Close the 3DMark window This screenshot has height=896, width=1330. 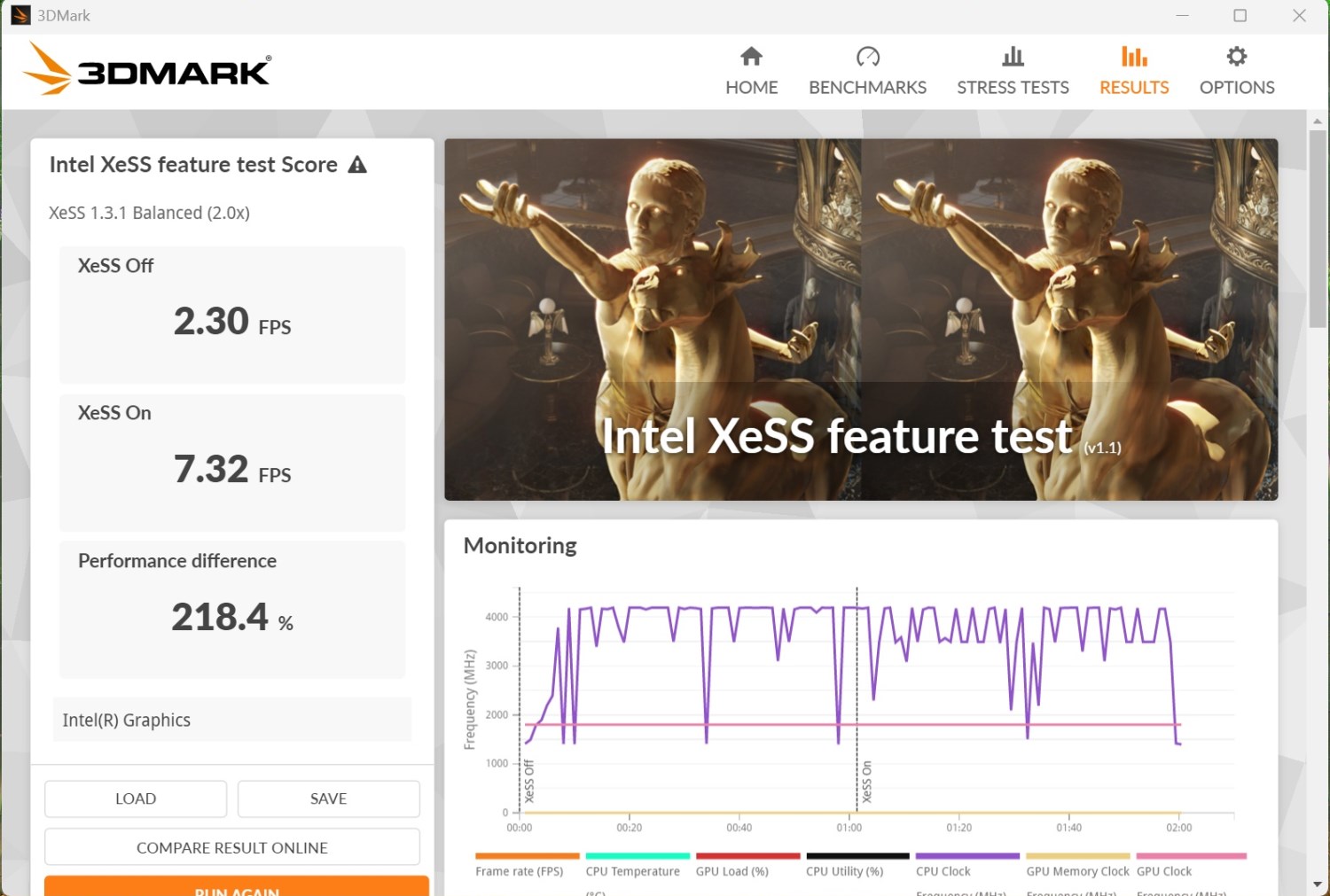1299,15
